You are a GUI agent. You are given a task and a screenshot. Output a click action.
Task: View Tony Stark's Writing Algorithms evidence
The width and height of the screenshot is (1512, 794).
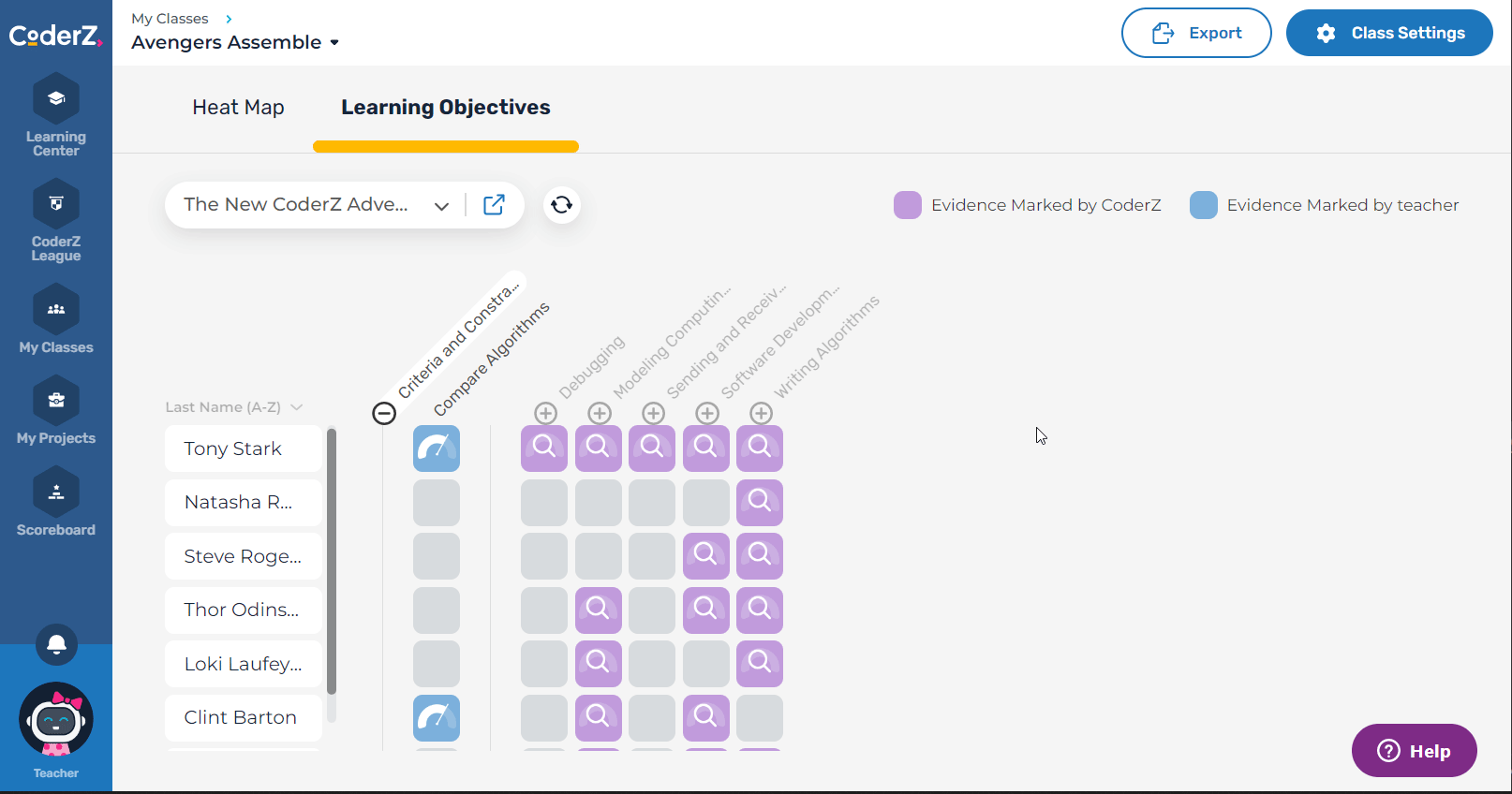pyautogui.click(x=760, y=448)
